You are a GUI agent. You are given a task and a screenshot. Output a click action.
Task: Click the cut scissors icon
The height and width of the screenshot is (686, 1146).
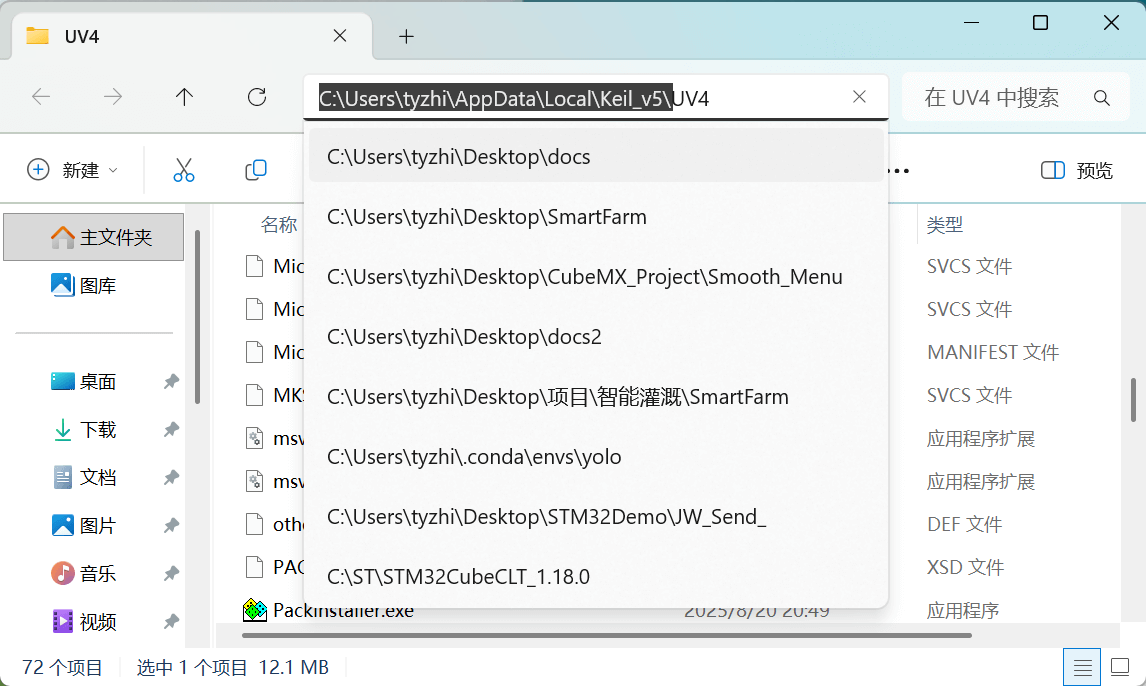coord(184,170)
